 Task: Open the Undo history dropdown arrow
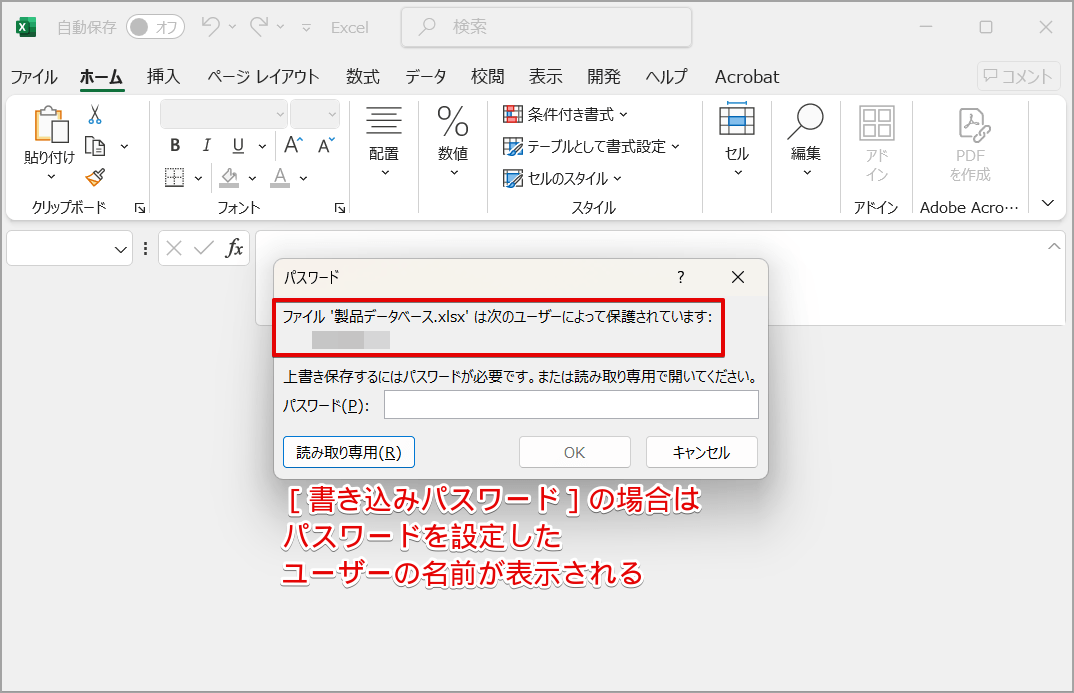click(x=232, y=27)
